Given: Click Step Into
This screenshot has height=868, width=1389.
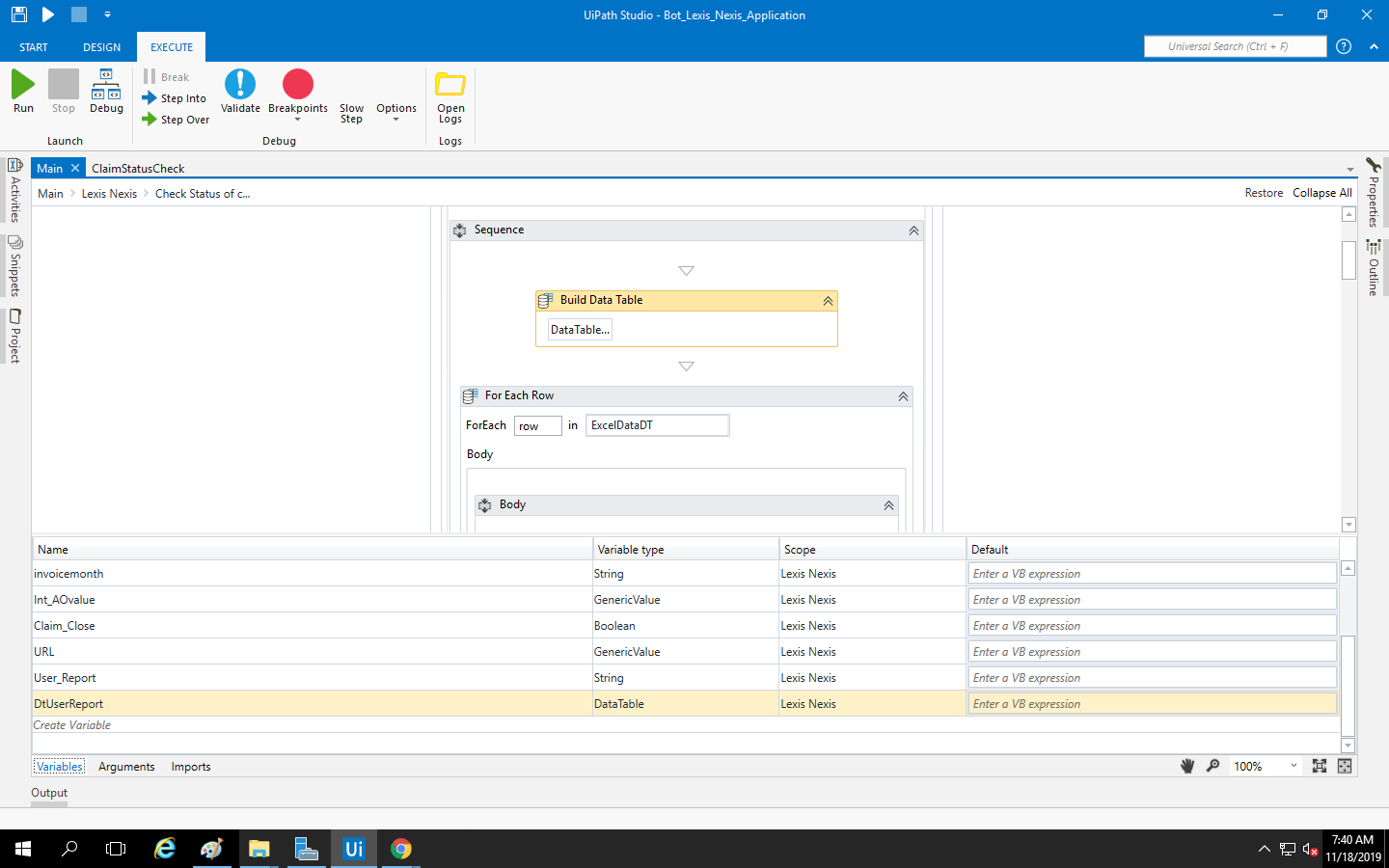Looking at the screenshot, I should coord(174,98).
